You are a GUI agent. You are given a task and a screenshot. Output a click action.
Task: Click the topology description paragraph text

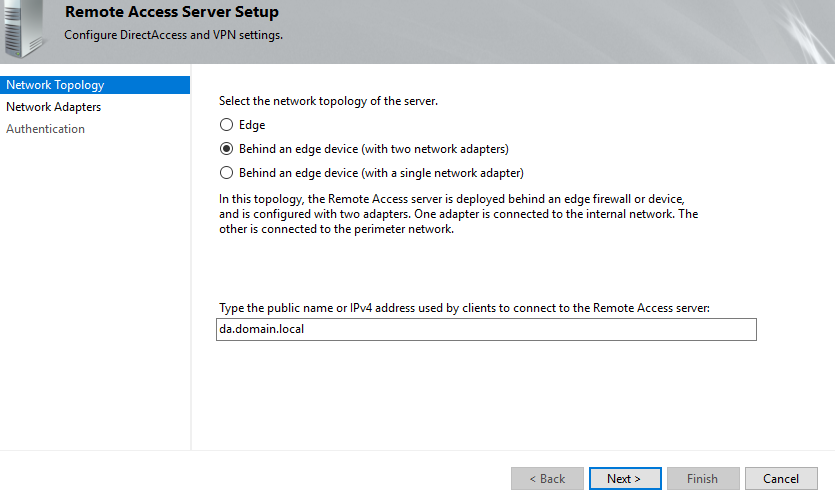tap(458, 214)
